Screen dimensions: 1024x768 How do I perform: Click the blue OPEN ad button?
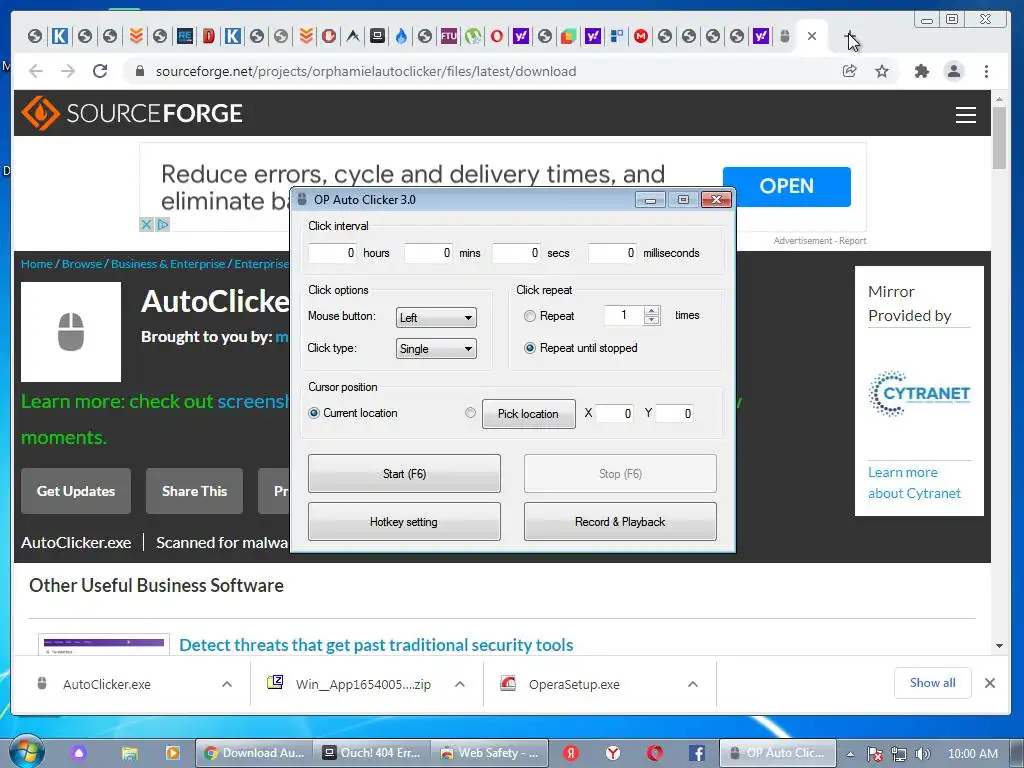point(786,187)
